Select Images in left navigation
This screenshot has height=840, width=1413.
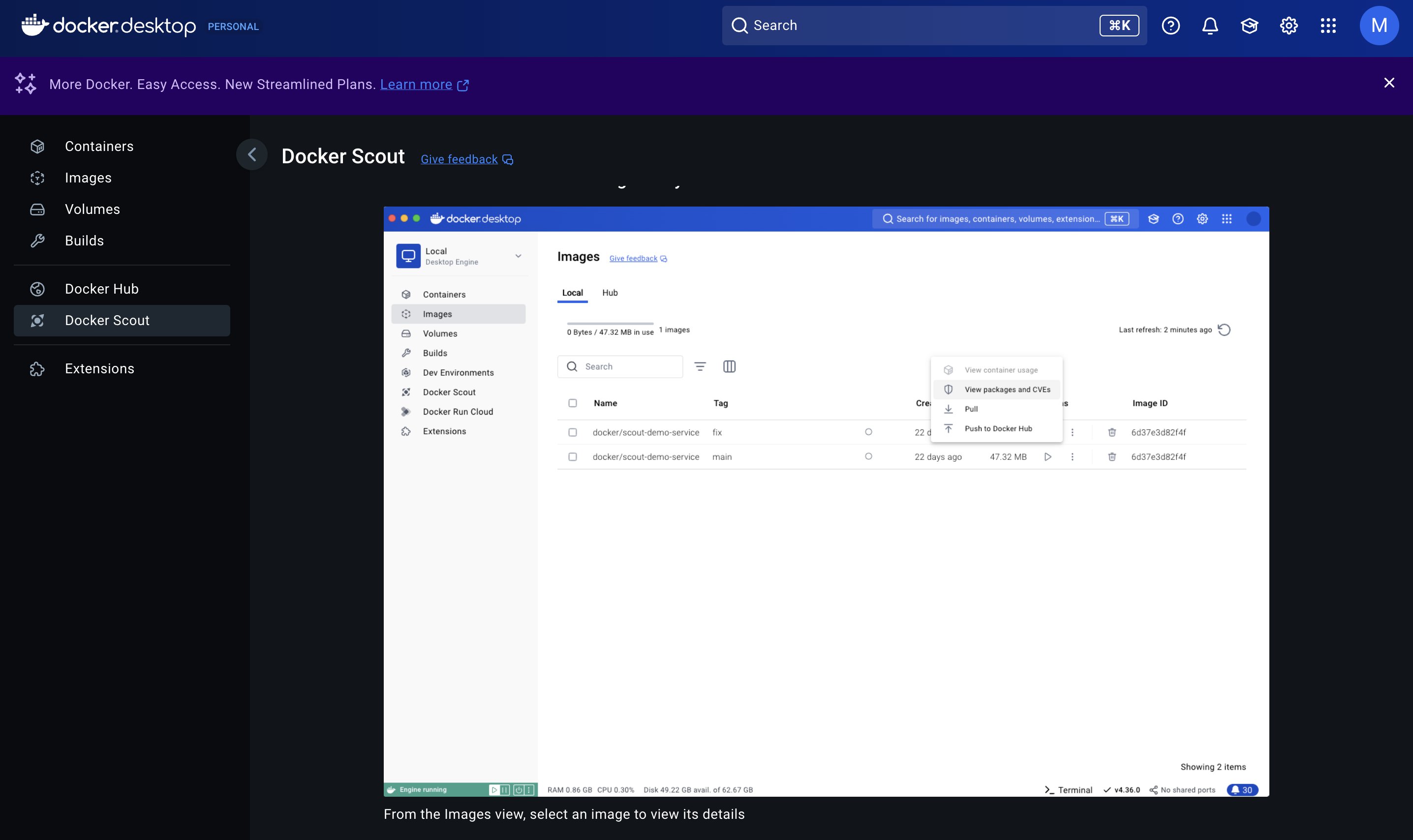pyautogui.click(x=88, y=178)
